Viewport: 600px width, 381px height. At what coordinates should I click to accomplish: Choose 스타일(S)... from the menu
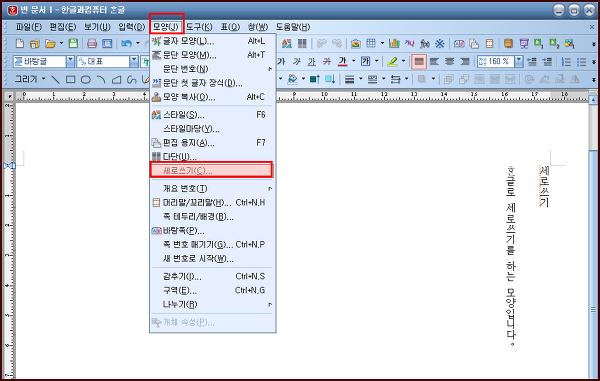212,115
